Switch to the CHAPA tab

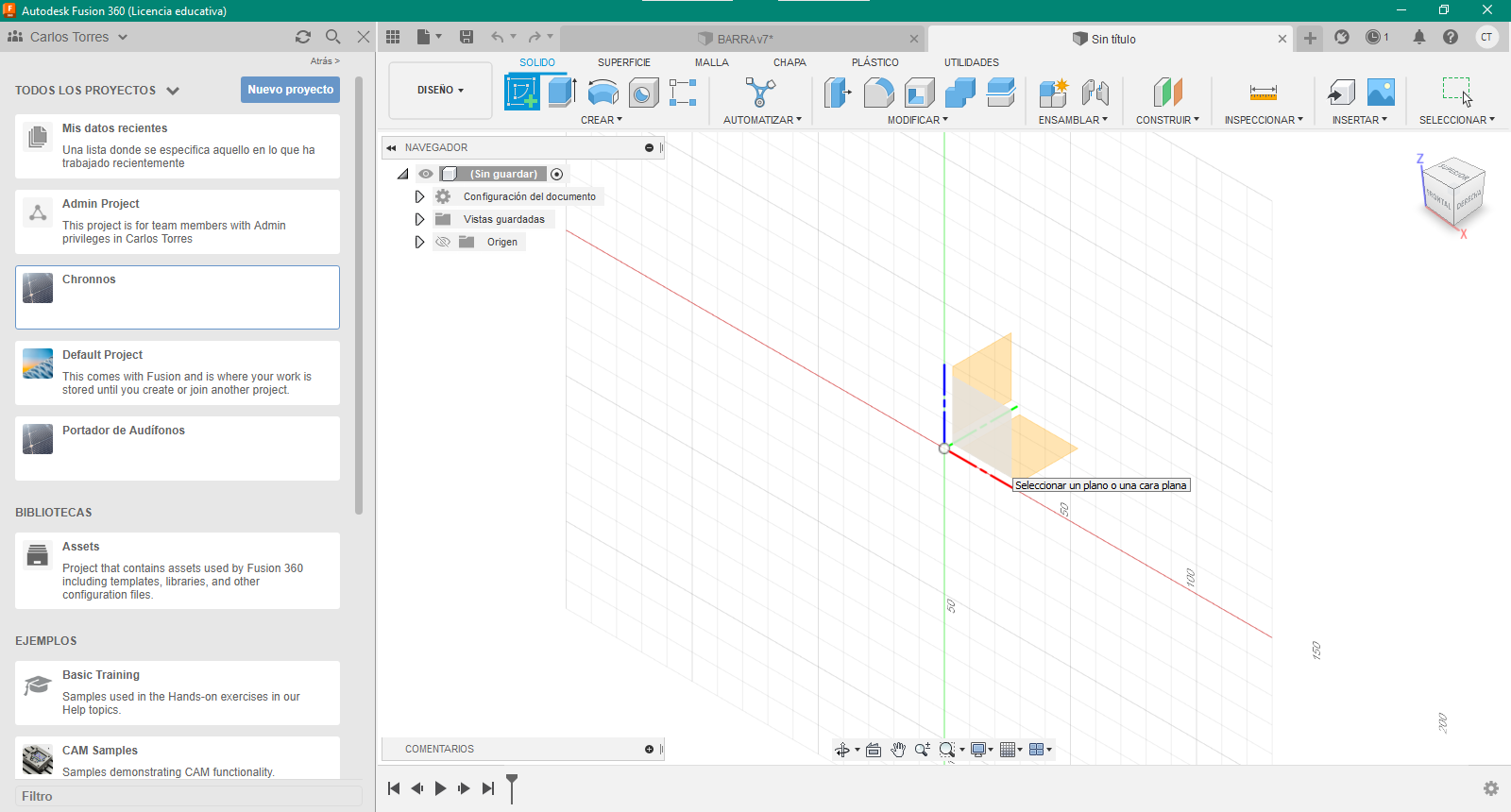tap(789, 62)
